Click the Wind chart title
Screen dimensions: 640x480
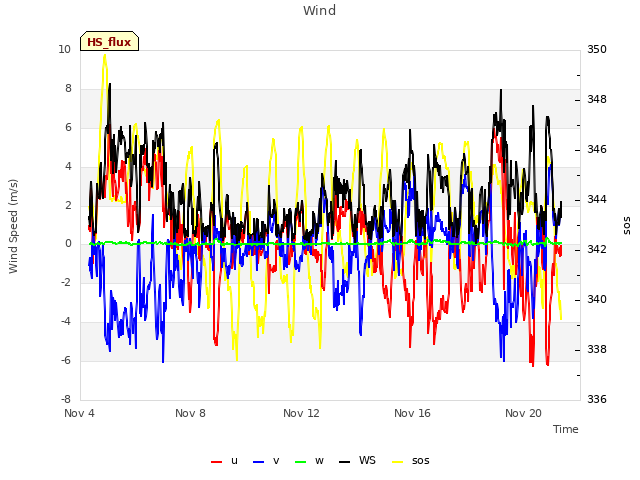pyautogui.click(x=320, y=10)
